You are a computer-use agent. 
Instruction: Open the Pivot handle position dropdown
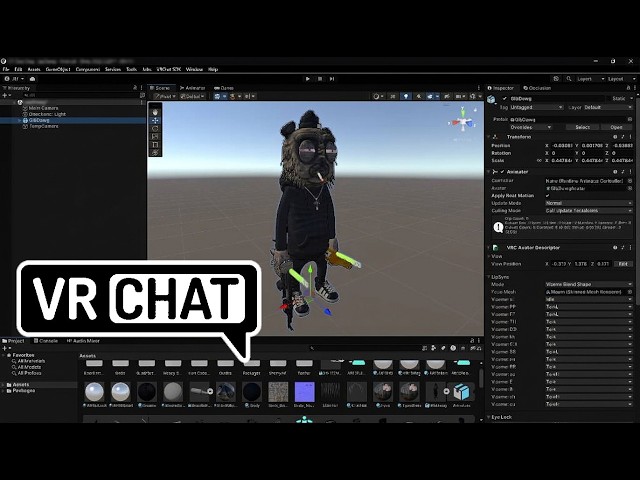165,96
